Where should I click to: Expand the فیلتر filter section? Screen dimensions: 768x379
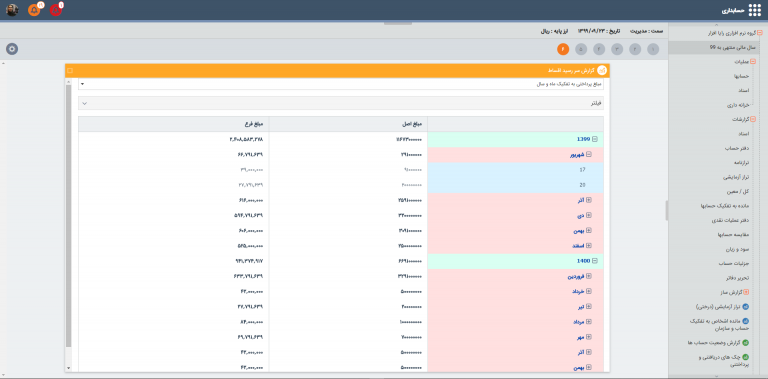341,103
